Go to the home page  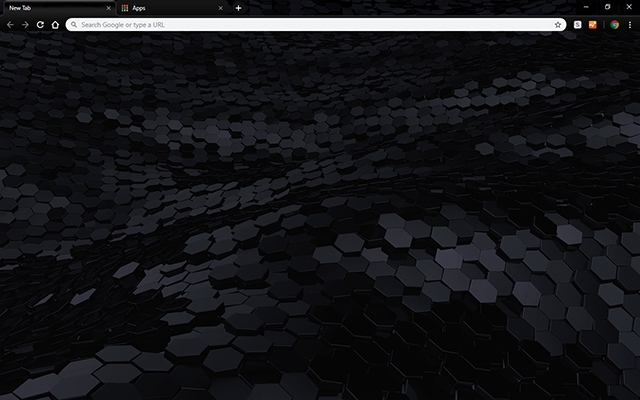coord(55,24)
